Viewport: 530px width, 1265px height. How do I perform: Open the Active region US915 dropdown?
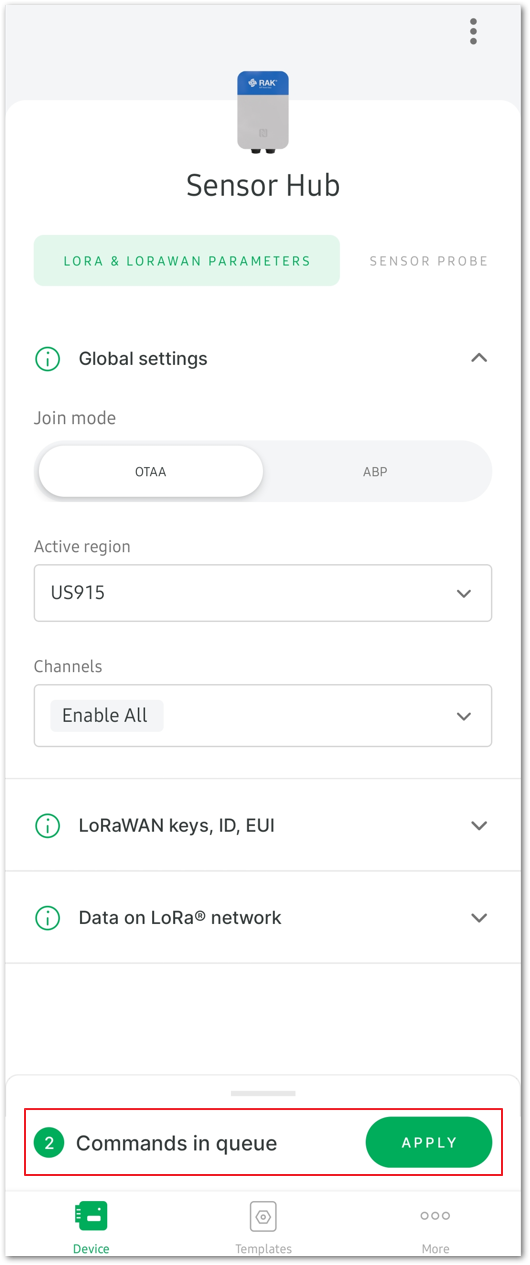pos(263,593)
